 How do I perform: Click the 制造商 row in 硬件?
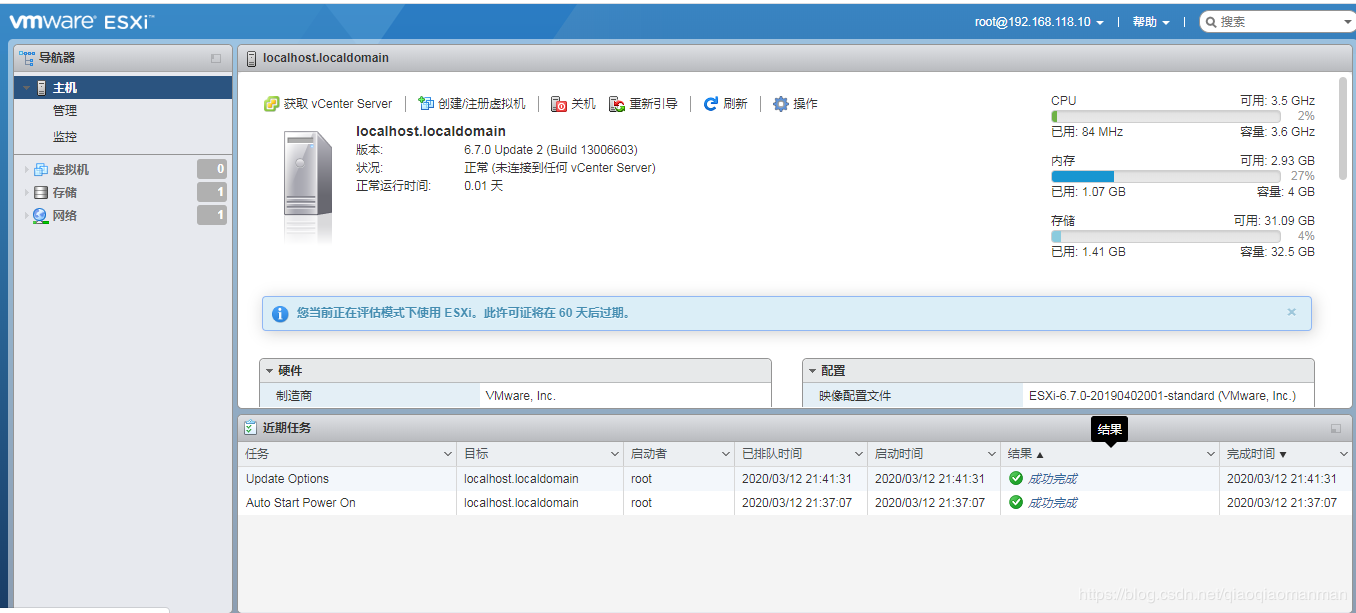point(515,396)
